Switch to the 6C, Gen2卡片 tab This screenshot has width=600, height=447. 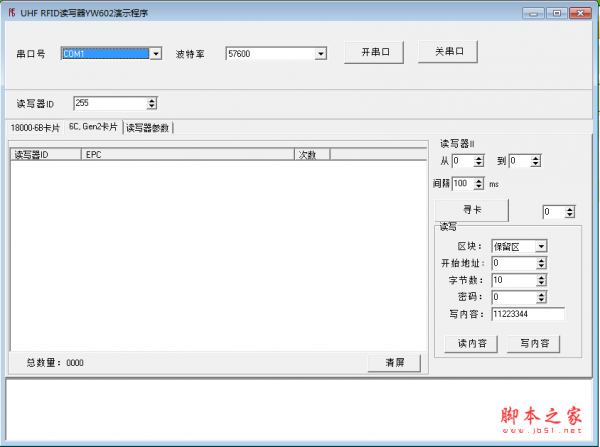(x=93, y=127)
